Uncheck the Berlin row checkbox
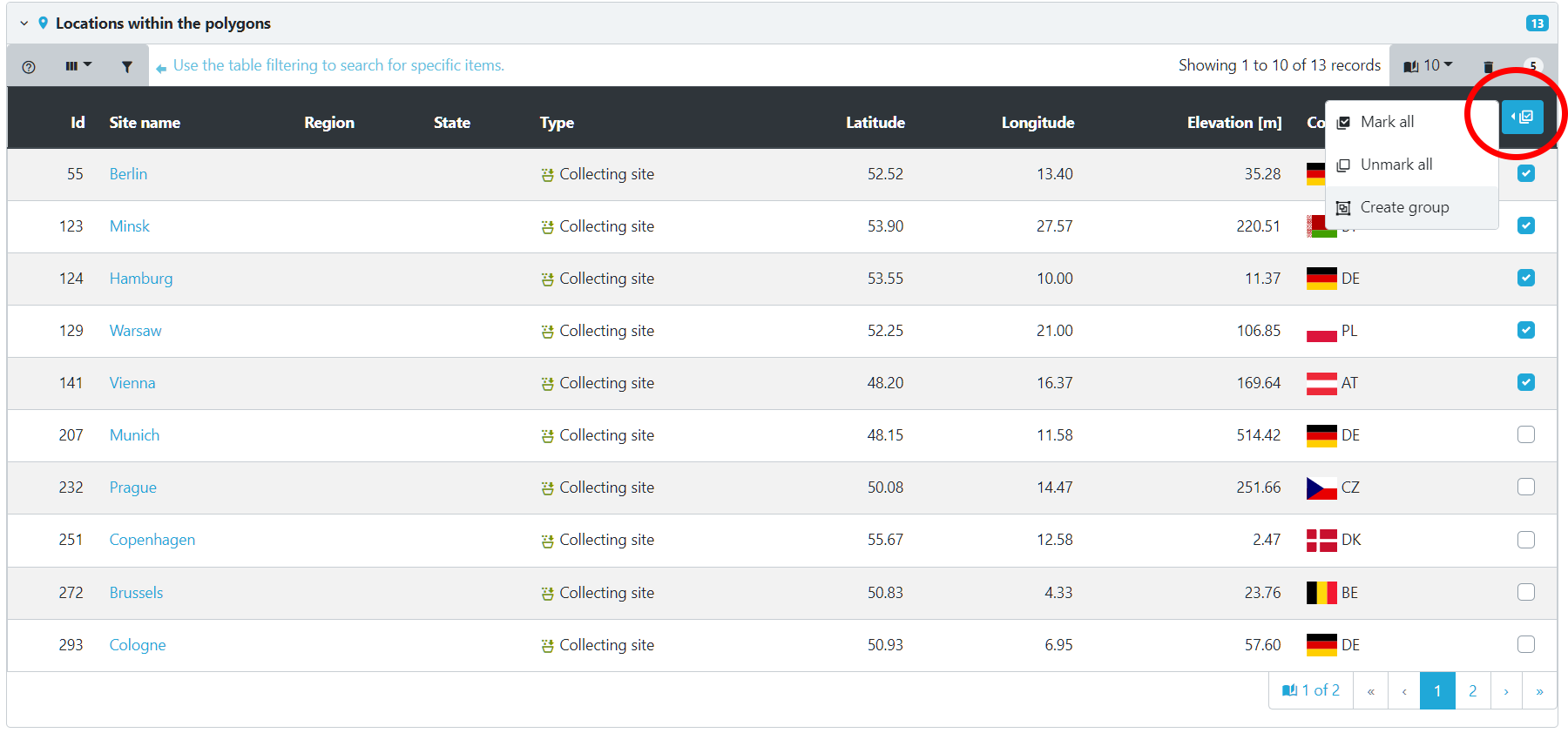The image size is (1568, 733). pyautogui.click(x=1525, y=173)
